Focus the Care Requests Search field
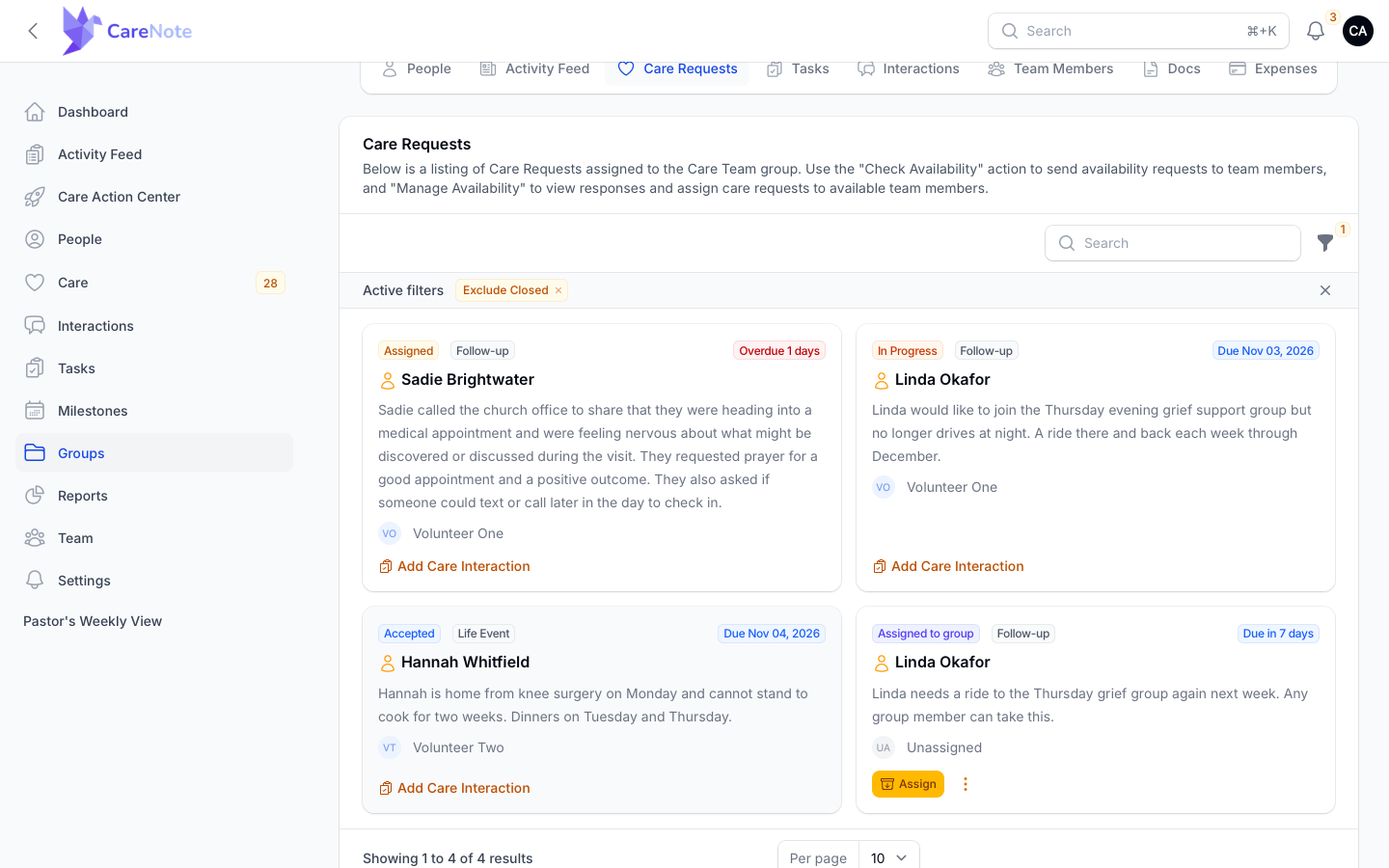This screenshot has width=1389, height=868. point(1173,243)
